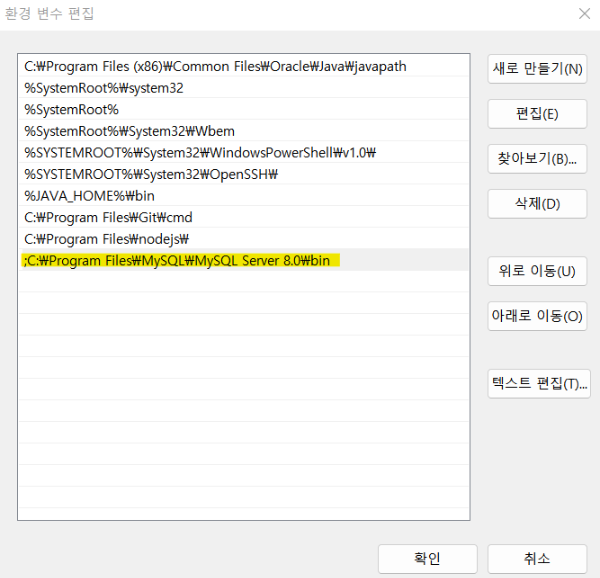Image resolution: width=600 pixels, height=578 pixels.
Task: Click the 새로 만들기(N) button
Action: 537,69
